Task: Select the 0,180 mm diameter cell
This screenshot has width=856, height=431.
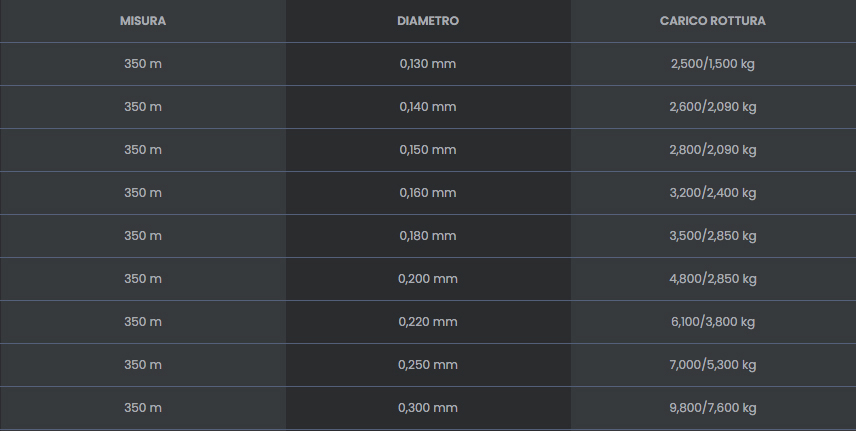Action: [428, 236]
